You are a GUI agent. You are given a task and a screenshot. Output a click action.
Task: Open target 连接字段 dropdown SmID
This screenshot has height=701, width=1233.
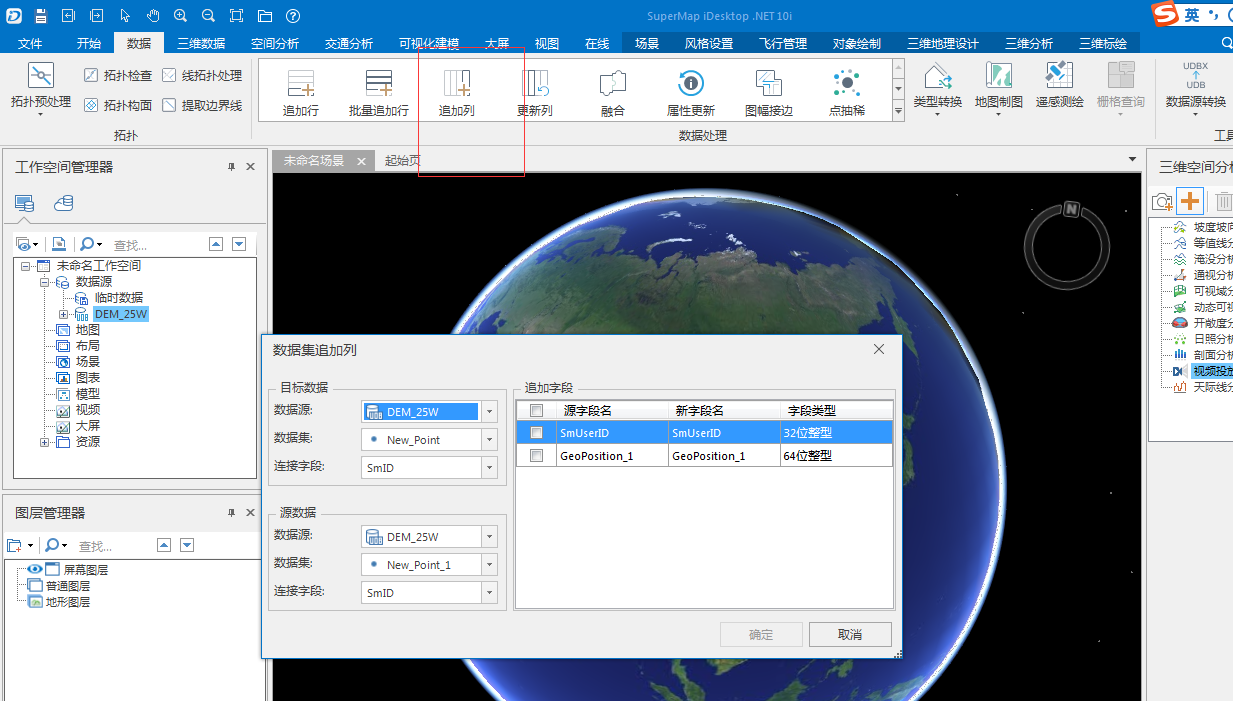click(489, 468)
